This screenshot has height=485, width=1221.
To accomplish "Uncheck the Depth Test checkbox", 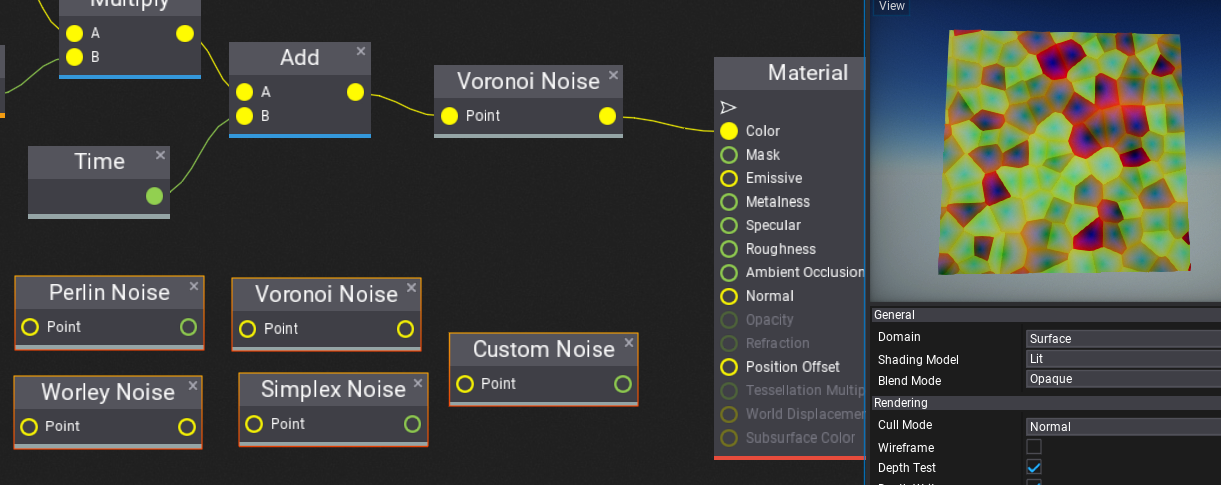I will (1034, 467).
